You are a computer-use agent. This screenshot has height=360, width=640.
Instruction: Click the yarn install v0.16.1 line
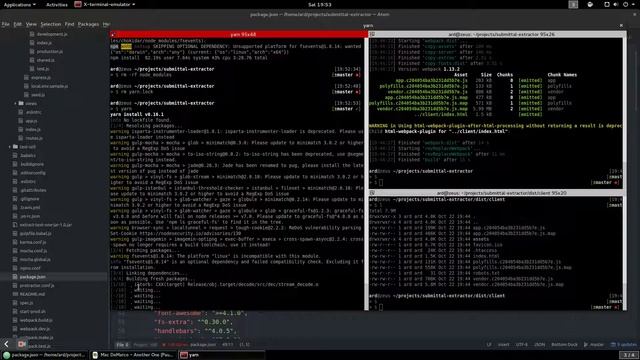(x=137, y=114)
